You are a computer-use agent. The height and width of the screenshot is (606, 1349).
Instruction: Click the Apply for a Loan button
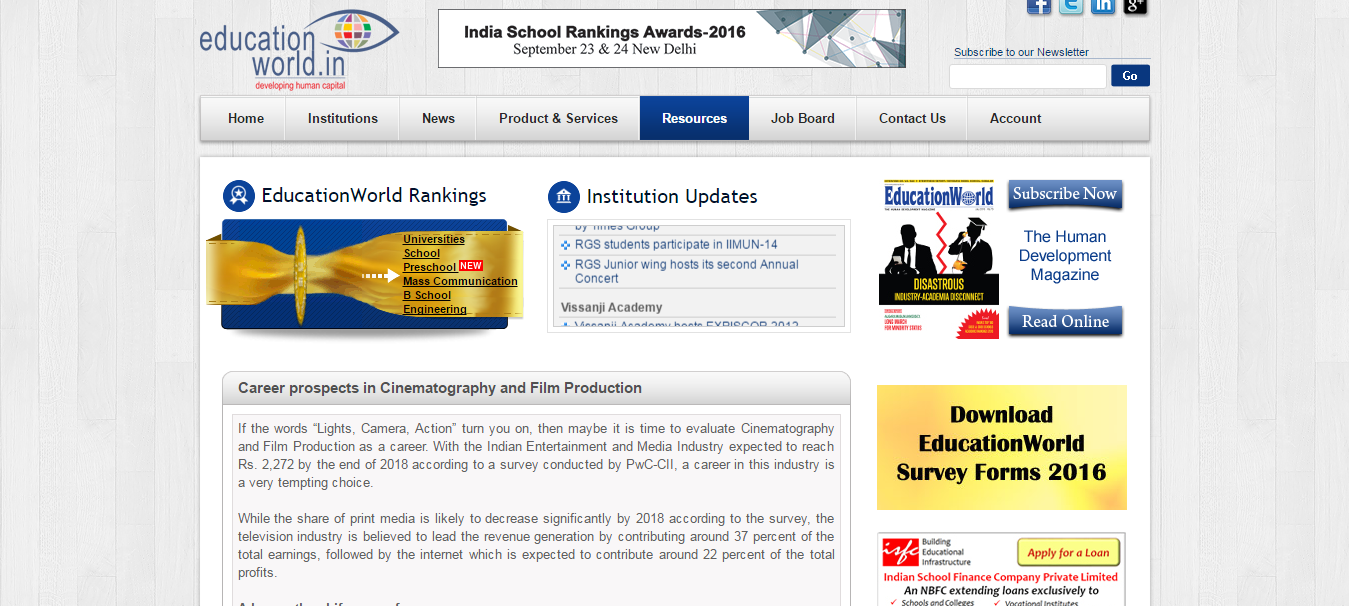click(1069, 552)
